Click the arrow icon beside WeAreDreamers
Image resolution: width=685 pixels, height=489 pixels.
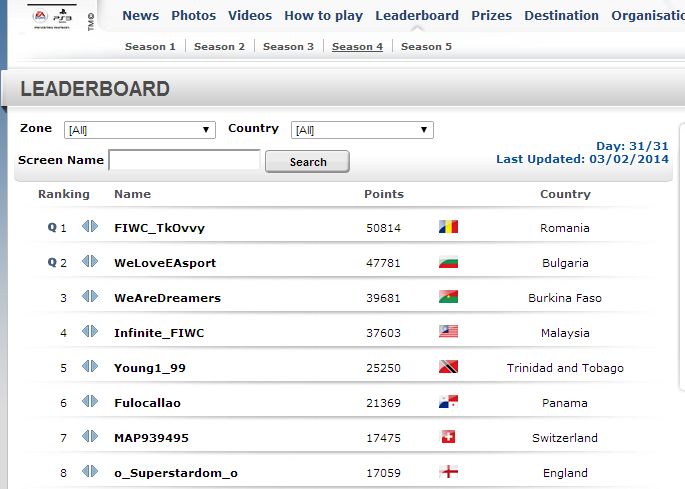[x=90, y=297]
